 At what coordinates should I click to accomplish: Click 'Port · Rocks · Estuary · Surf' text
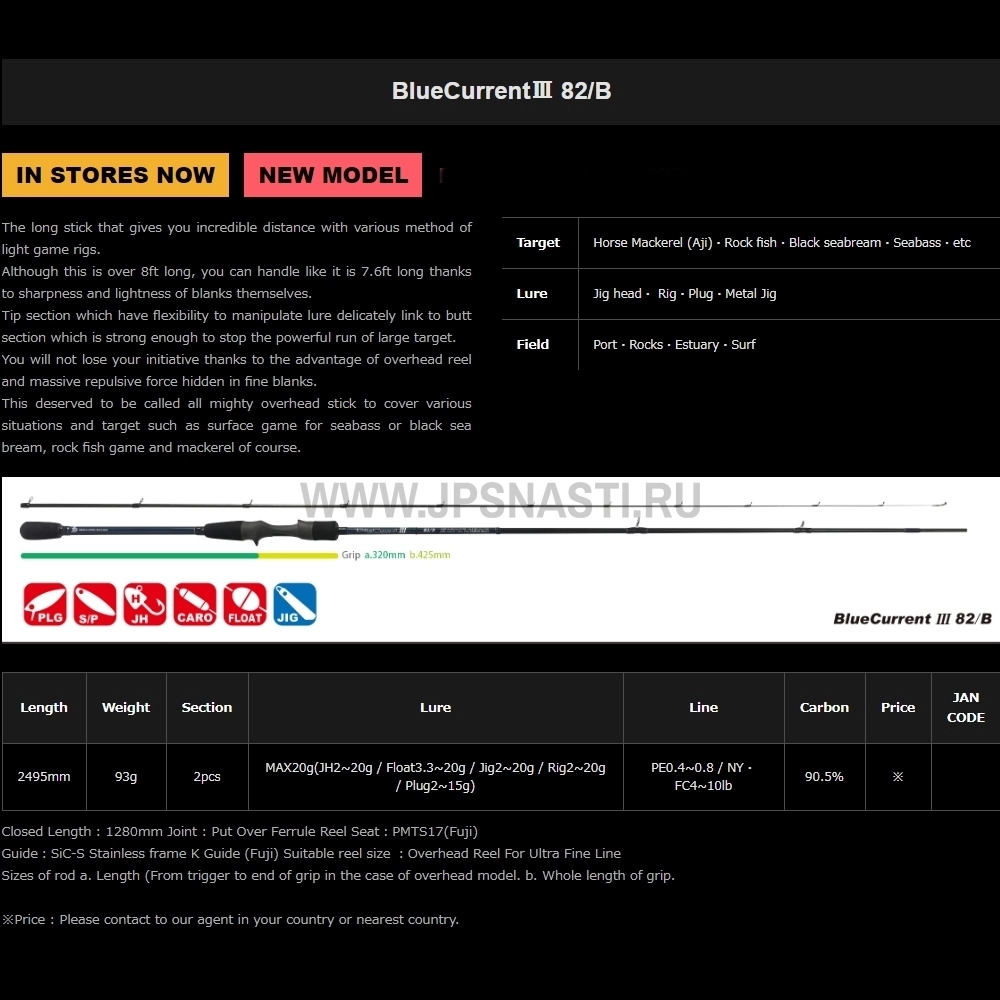[674, 345]
